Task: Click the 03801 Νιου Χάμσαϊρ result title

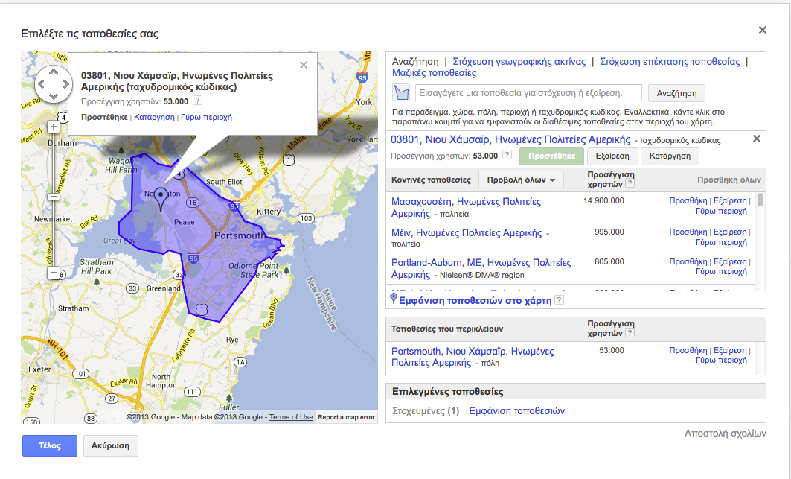Action: 511,140
